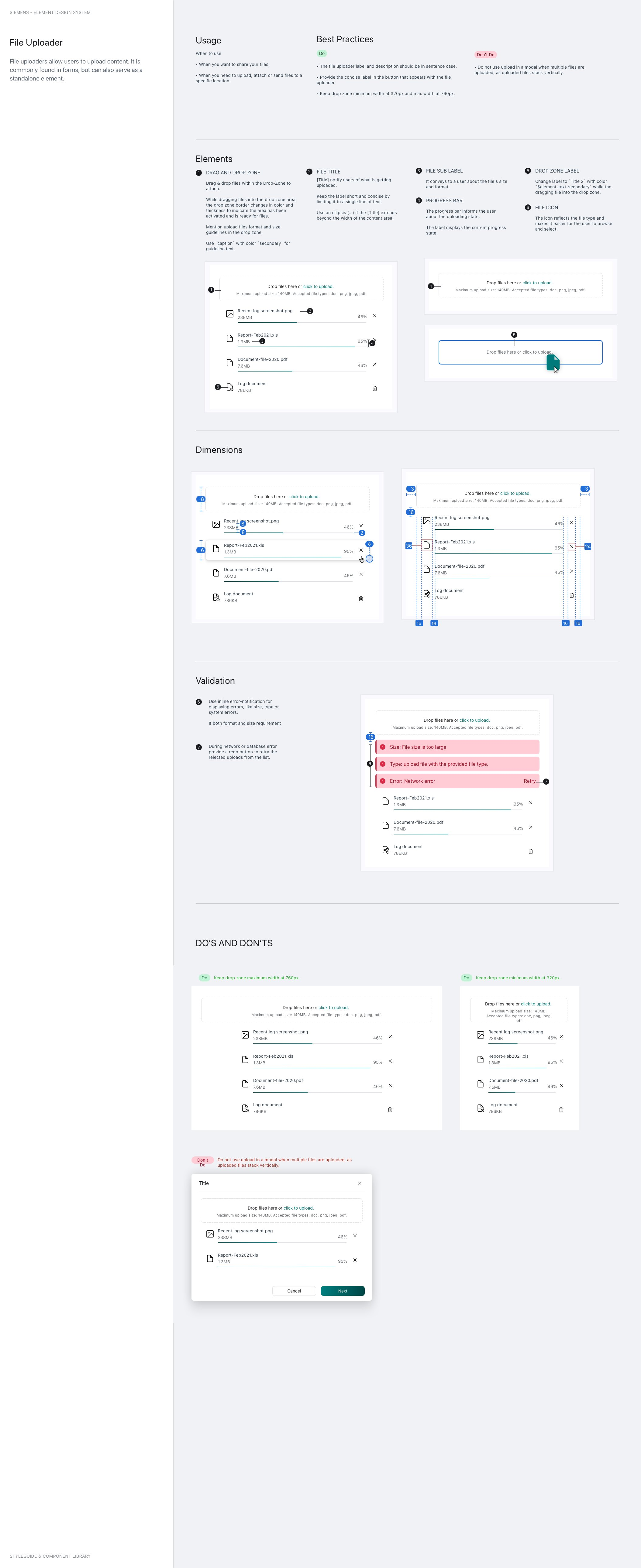641x1568 pixels.
Task: Cancel Document-file-2020.pdf upload in the Validation example
Action: pyautogui.click(x=530, y=827)
